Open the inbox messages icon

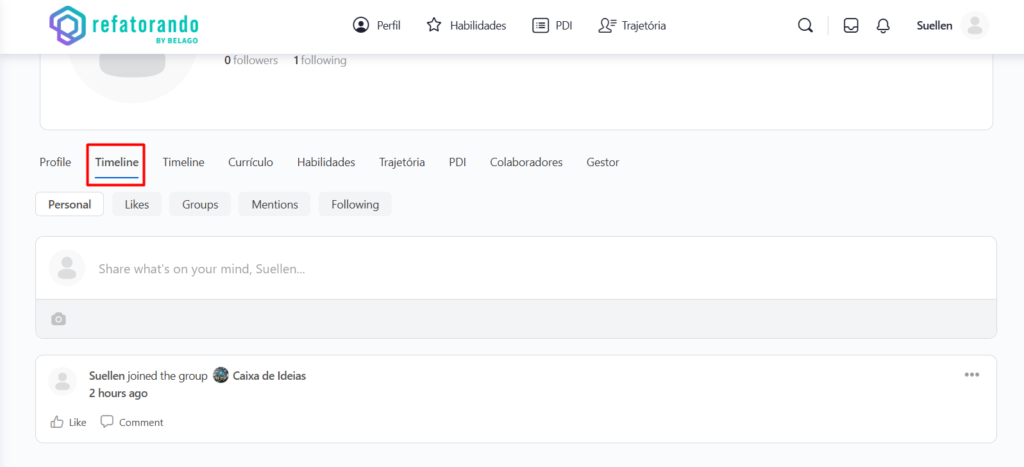pyautogui.click(x=851, y=26)
